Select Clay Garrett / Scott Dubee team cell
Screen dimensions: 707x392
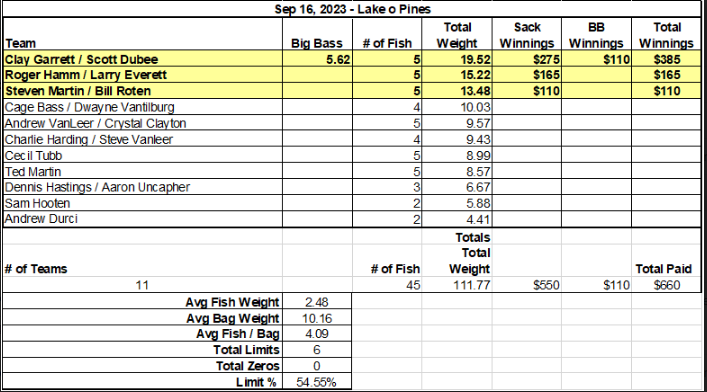pos(142,59)
